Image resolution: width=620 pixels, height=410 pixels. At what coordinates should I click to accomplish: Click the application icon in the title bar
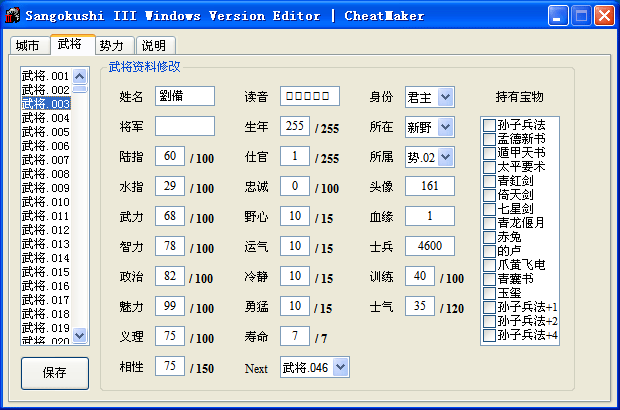coord(12,15)
